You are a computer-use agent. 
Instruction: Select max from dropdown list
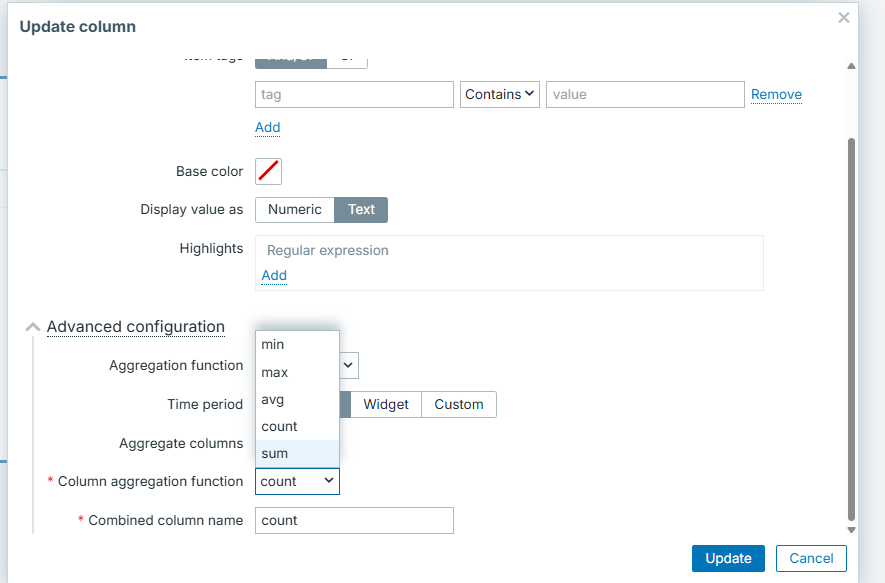coord(296,372)
